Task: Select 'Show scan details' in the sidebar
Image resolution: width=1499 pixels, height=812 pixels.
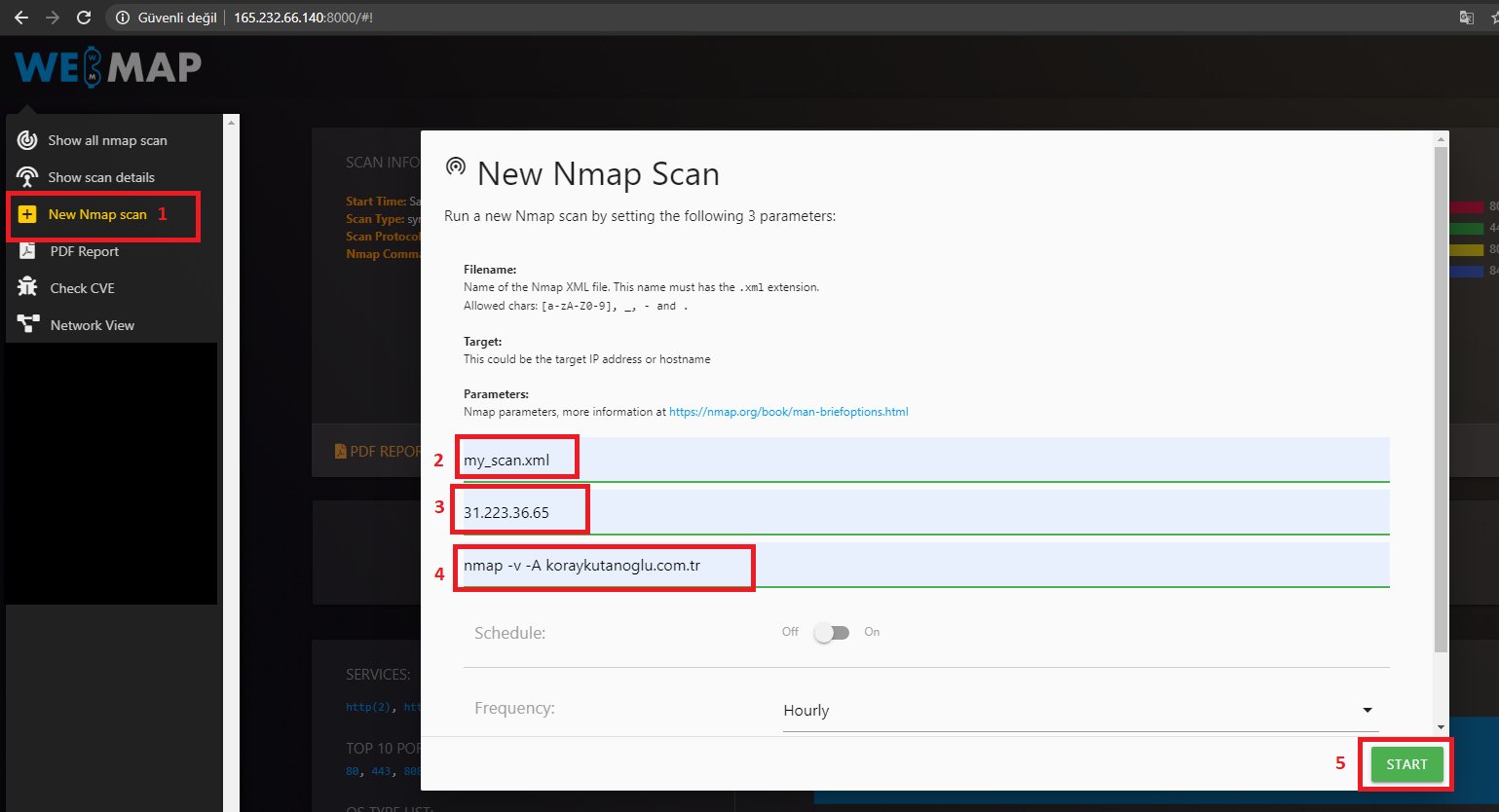Action: 101,176
